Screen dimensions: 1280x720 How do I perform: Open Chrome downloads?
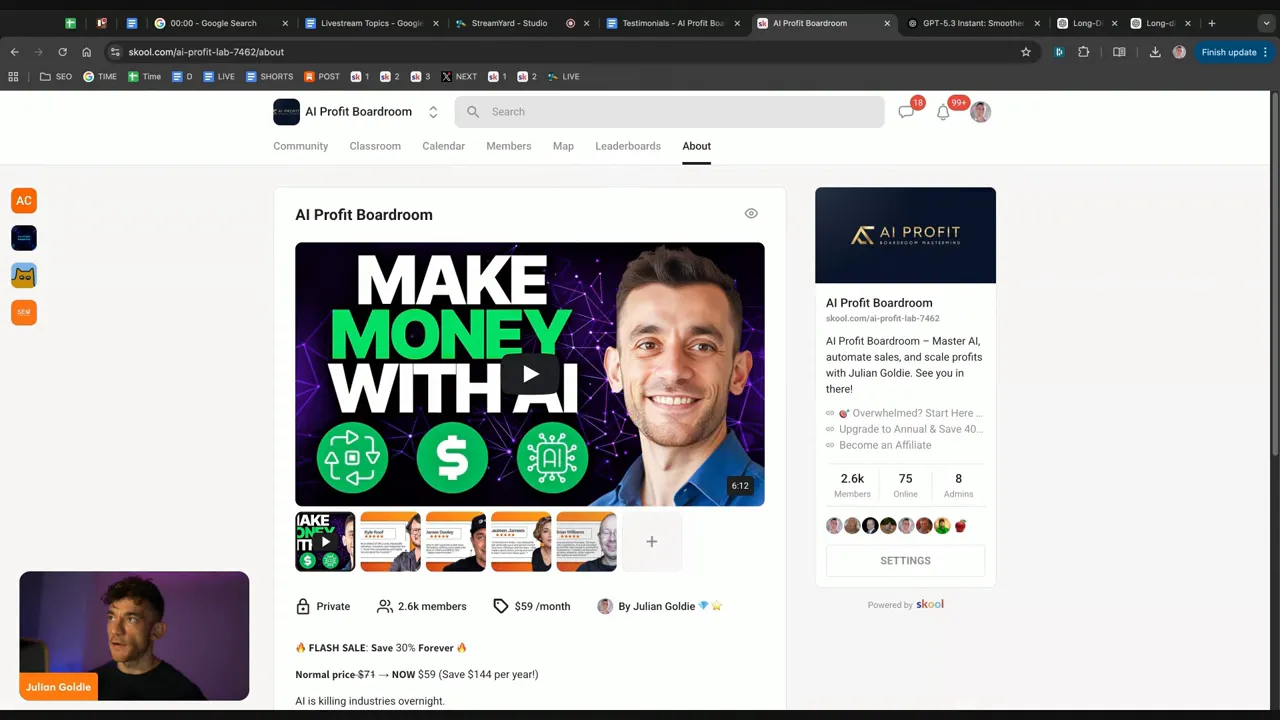click(x=1155, y=52)
